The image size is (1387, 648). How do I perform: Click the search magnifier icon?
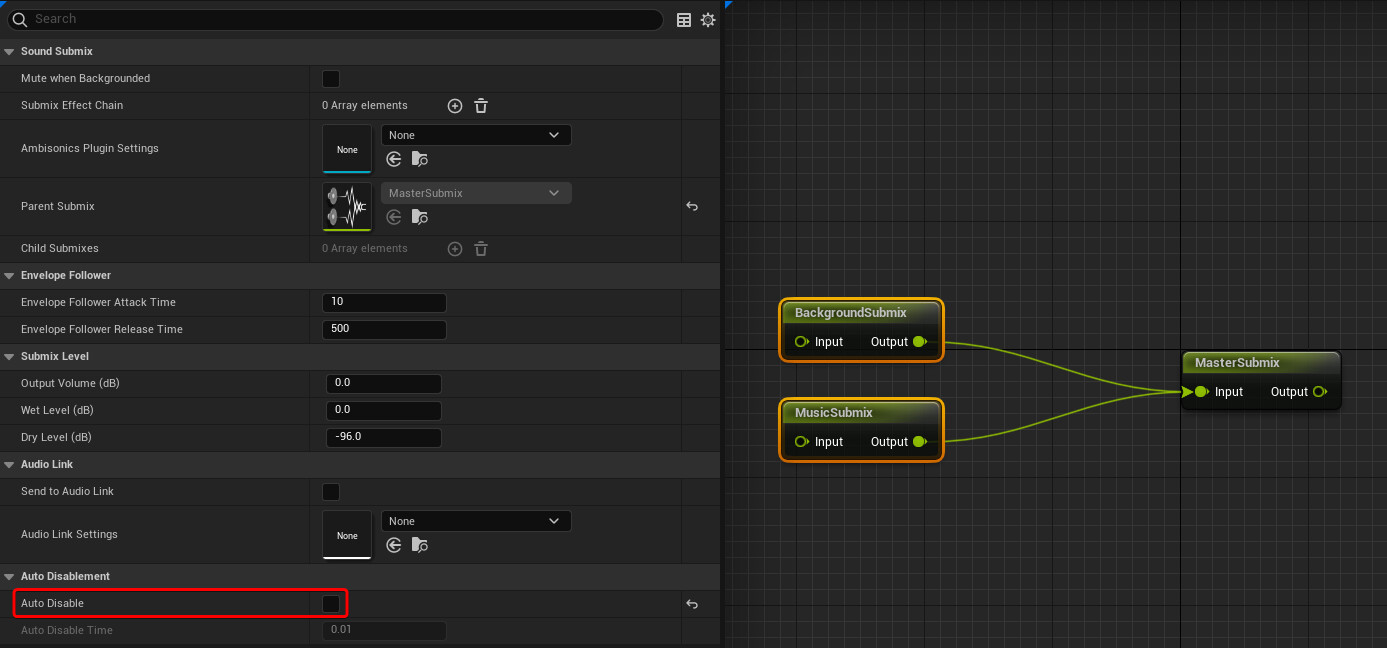(21, 19)
